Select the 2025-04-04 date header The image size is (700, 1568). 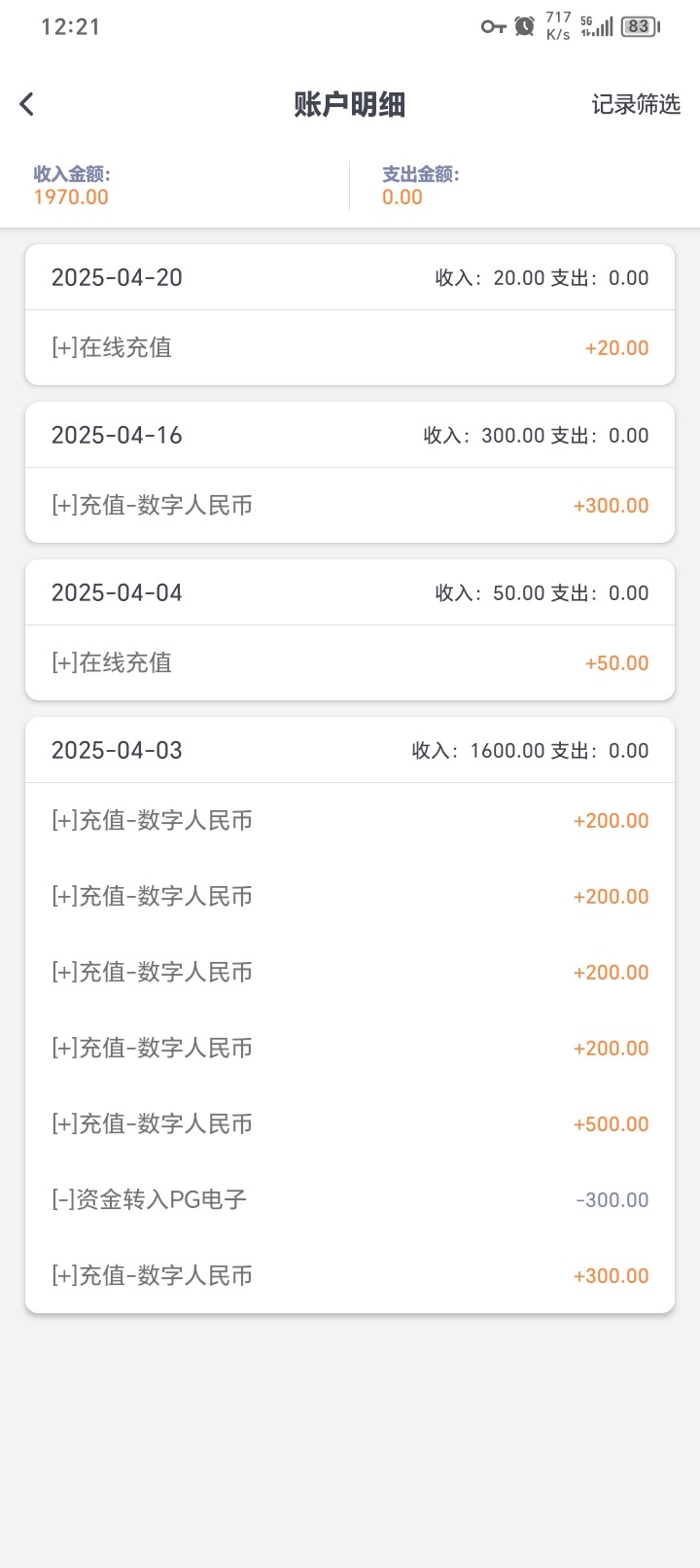pyautogui.click(x=117, y=593)
